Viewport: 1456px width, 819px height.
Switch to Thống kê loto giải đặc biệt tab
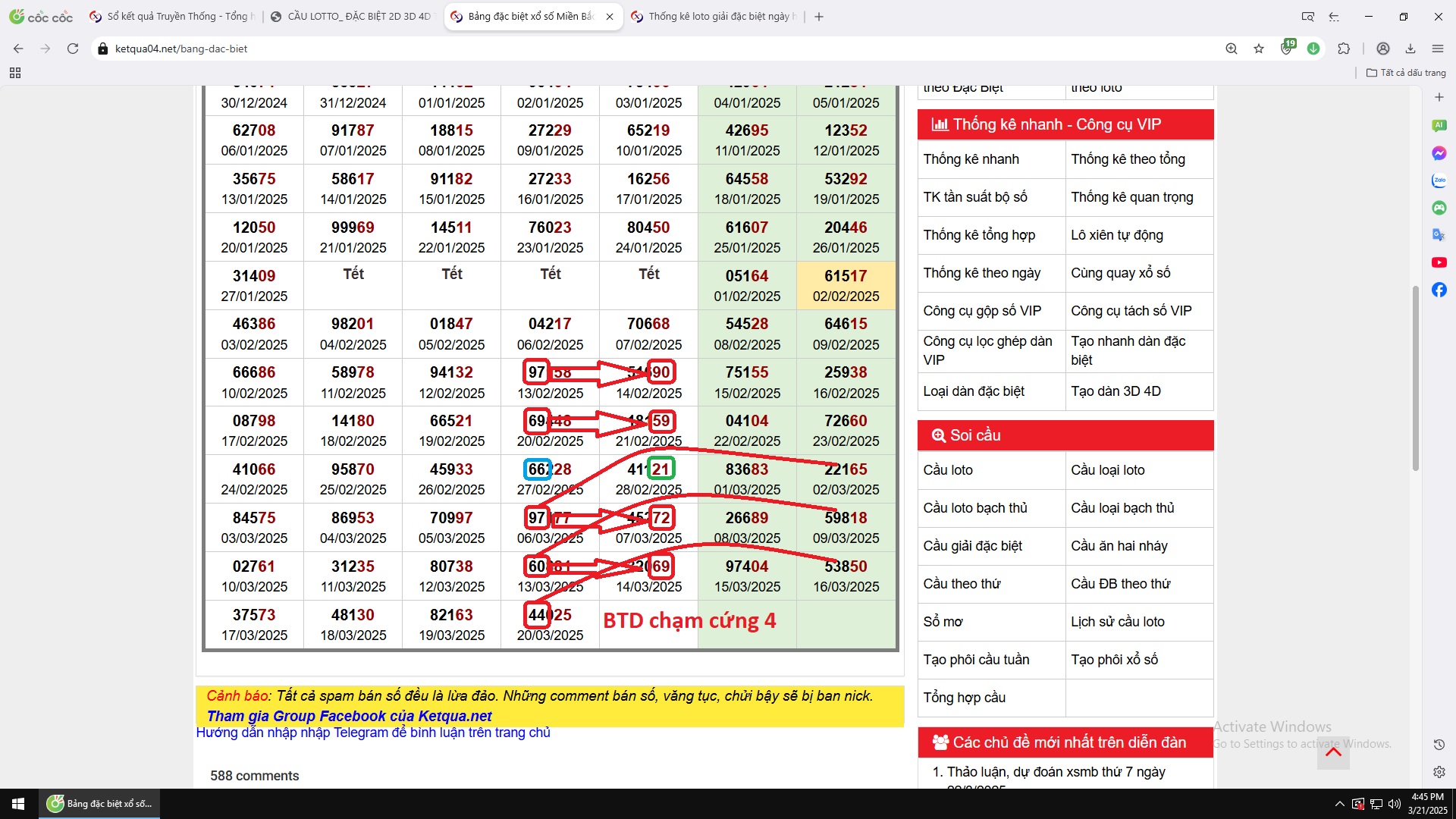pyautogui.click(x=720, y=17)
